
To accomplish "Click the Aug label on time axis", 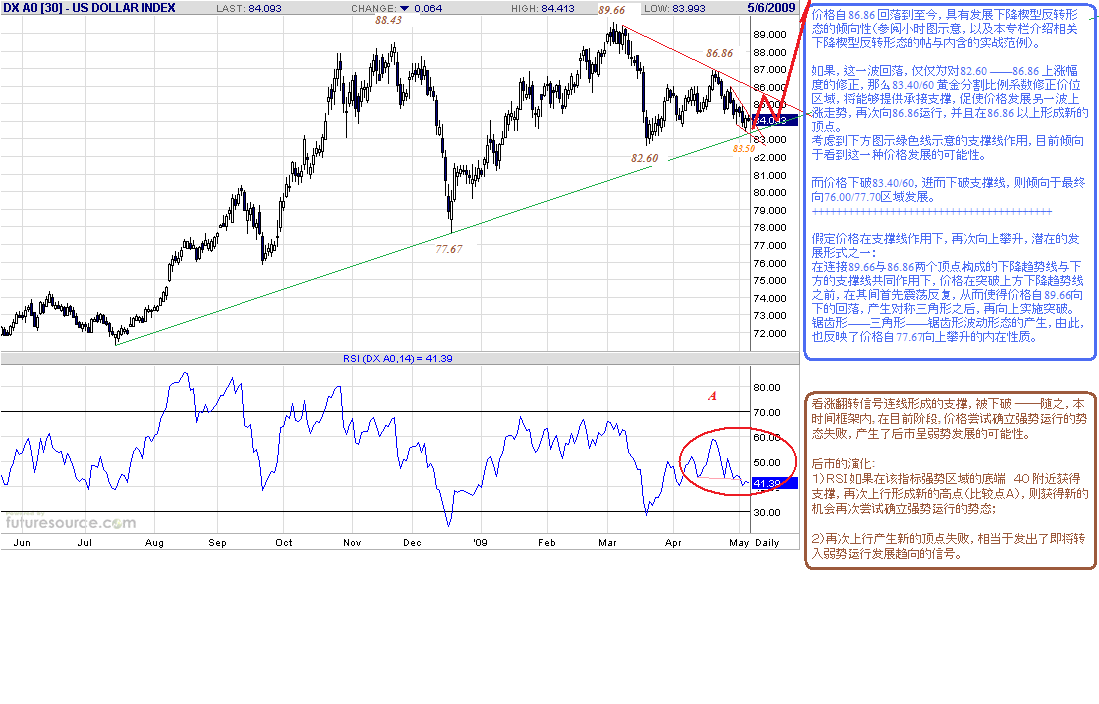I will point(154,543).
